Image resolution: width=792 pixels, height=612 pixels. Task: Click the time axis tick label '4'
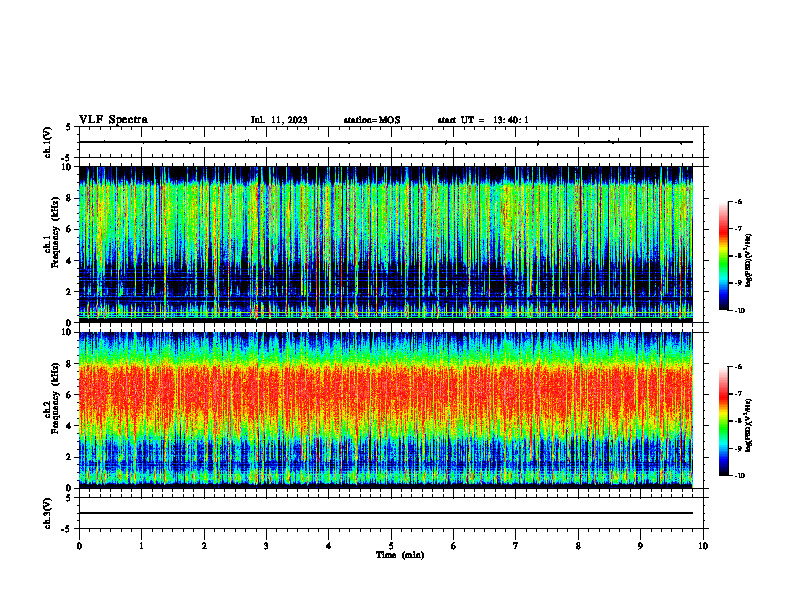329,546
